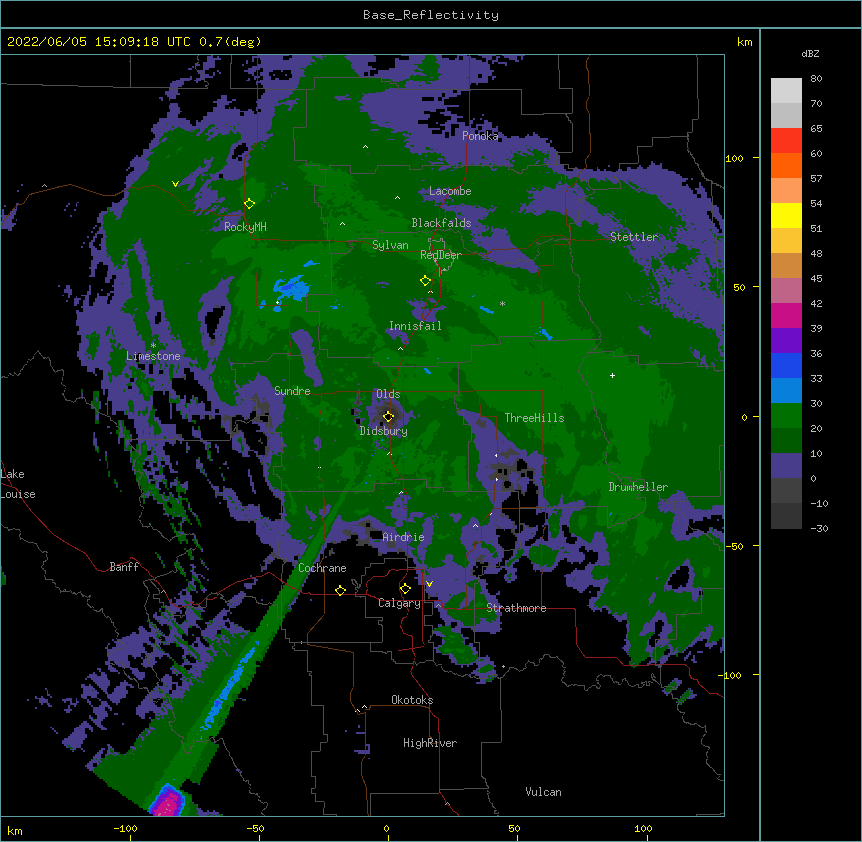The width and height of the screenshot is (862, 842).
Task: Click the Blackfalds label
Action: (x=441, y=223)
